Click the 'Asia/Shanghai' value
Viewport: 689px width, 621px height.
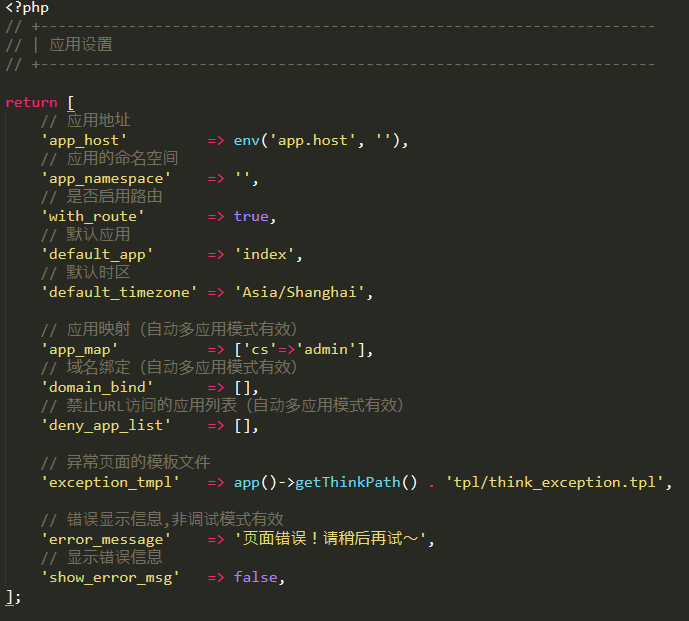(300, 292)
